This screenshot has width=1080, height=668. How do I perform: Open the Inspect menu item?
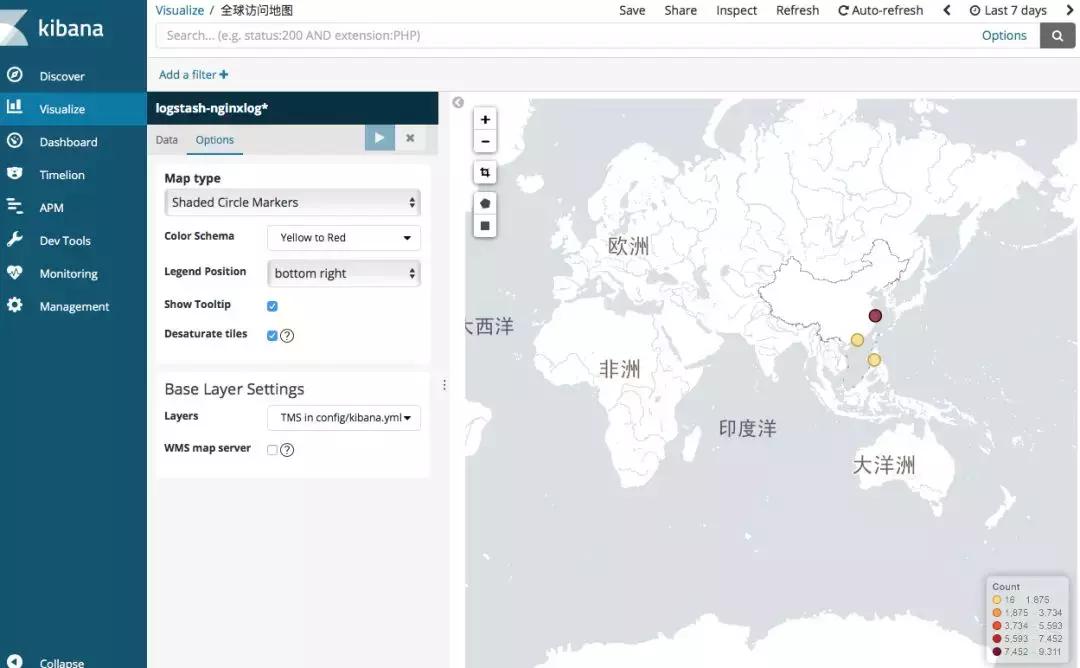[736, 10]
